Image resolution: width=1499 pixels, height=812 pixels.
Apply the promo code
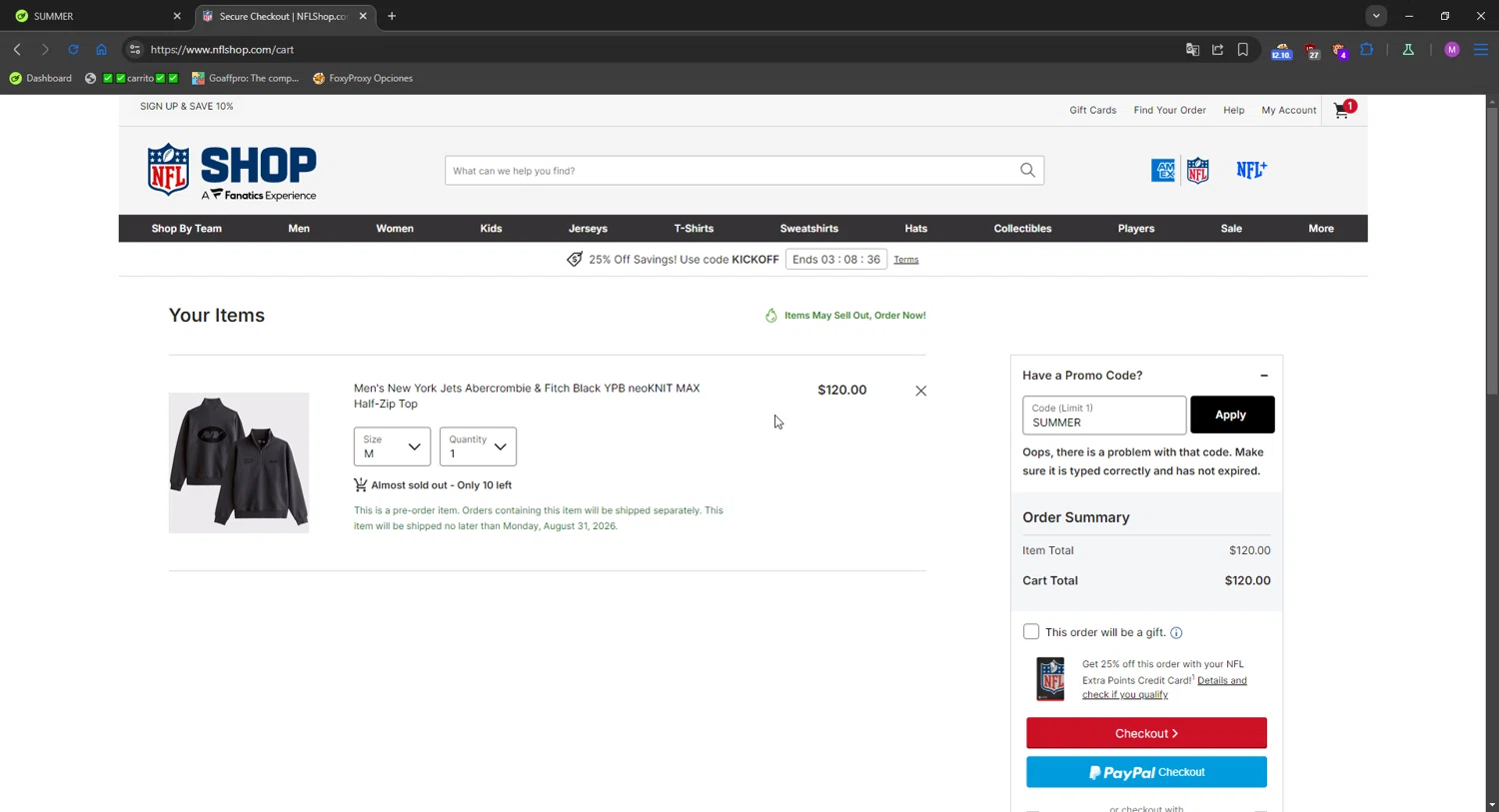tap(1232, 414)
